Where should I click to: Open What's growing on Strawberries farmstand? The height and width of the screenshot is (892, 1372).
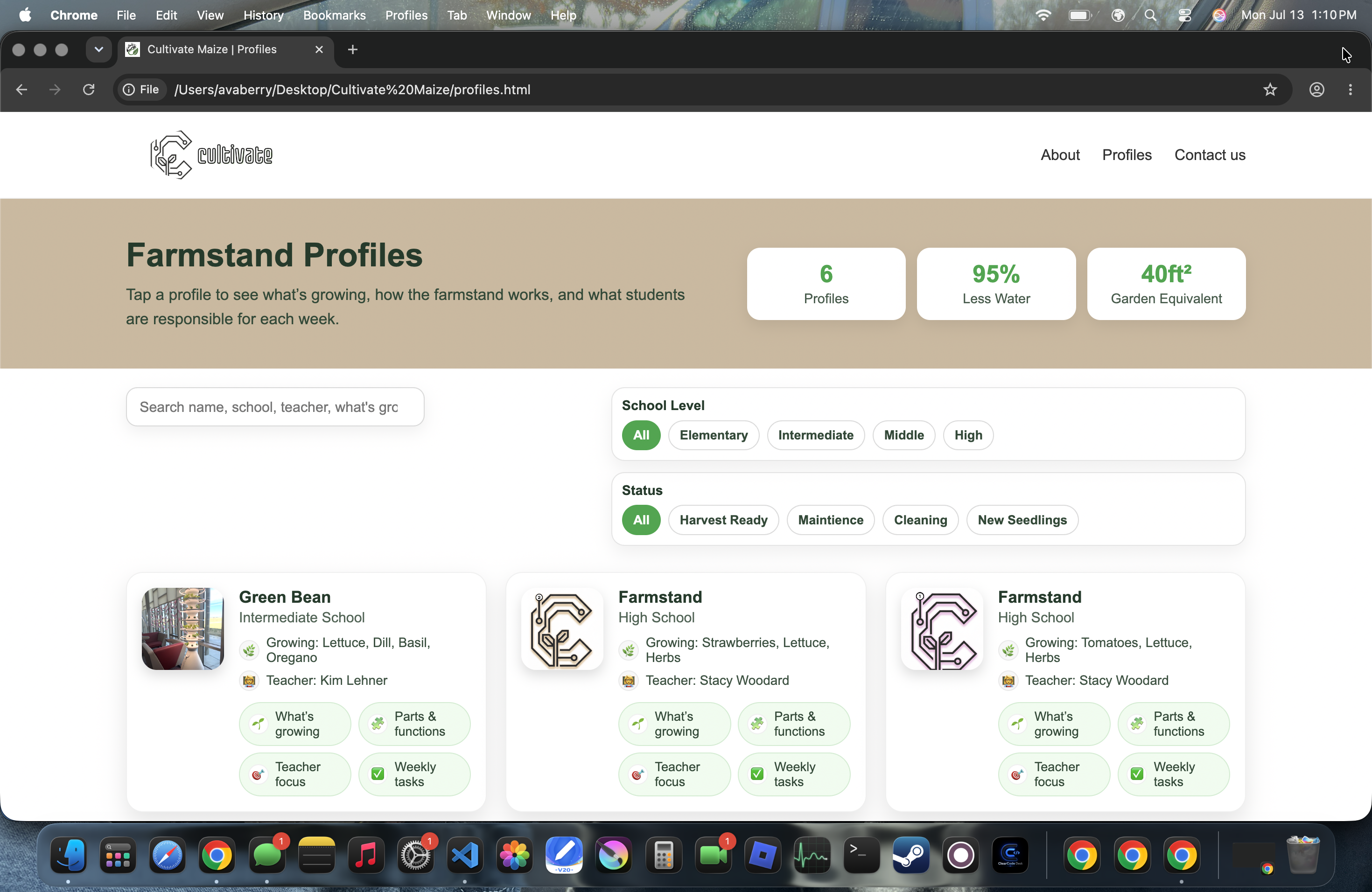pyautogui.click(x=674, y=724)
